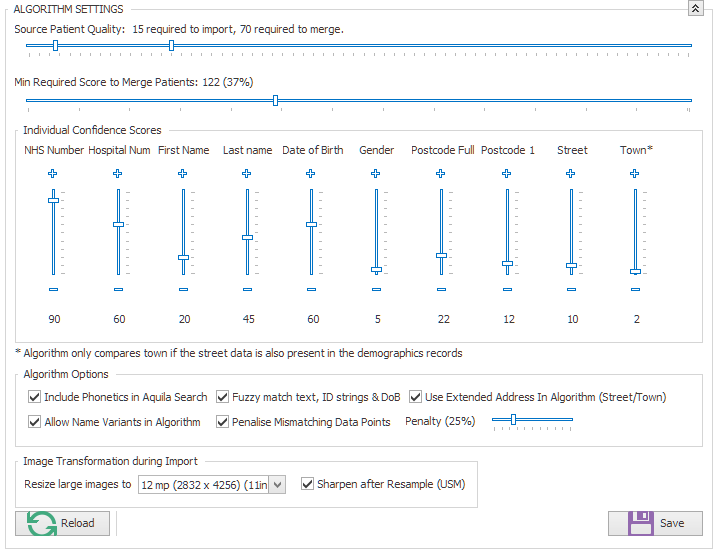Increase Postcode Full score with plus icon
717x552 pixels.
click(x=440, y=173)
